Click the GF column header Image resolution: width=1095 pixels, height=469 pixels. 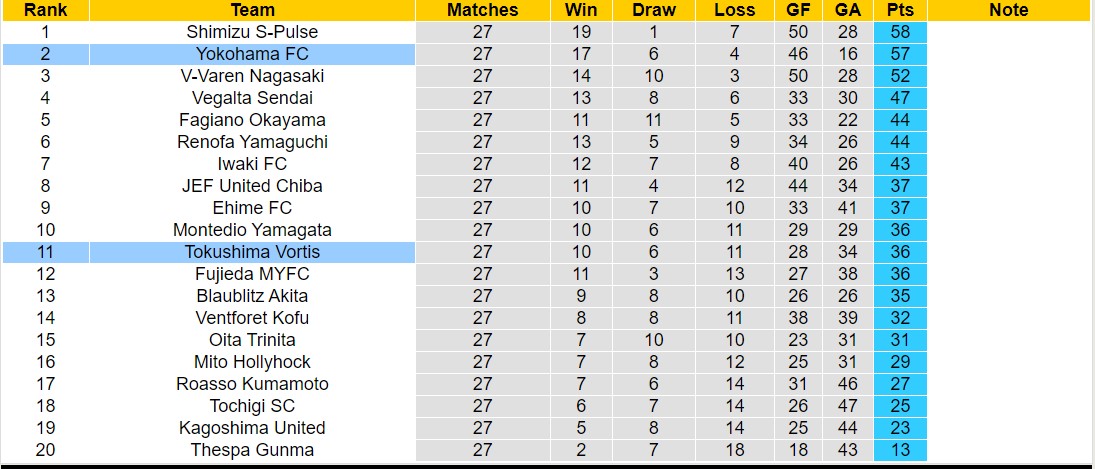(798, 10)
